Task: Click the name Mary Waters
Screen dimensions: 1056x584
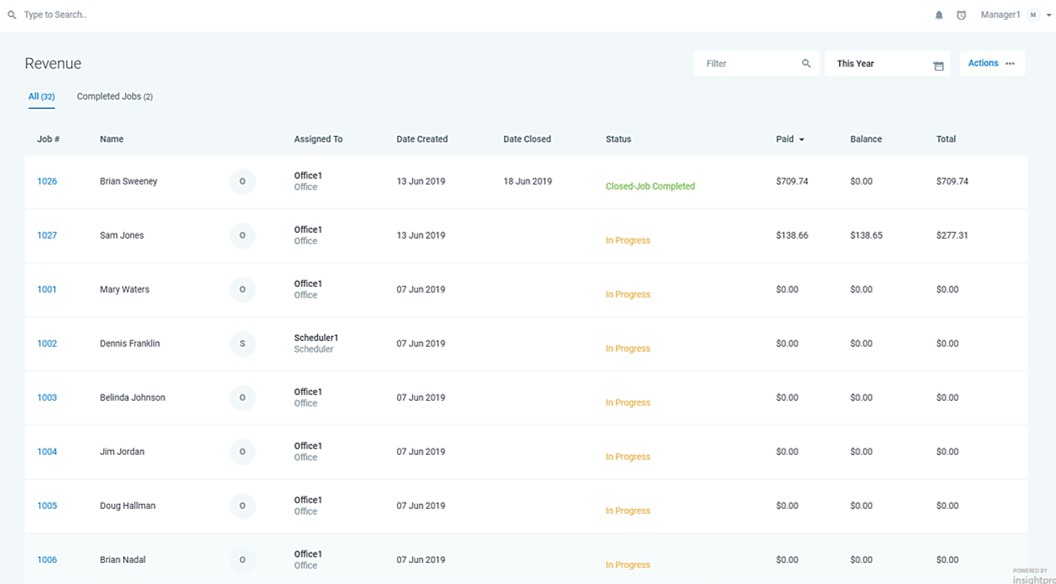Action: (125, 290)
